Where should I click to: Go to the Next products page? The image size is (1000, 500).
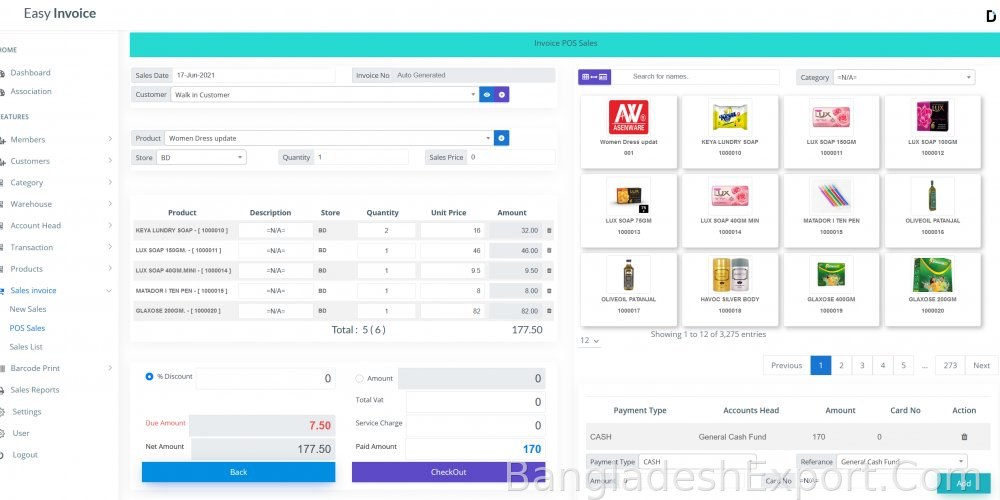(x=982, y=365)
